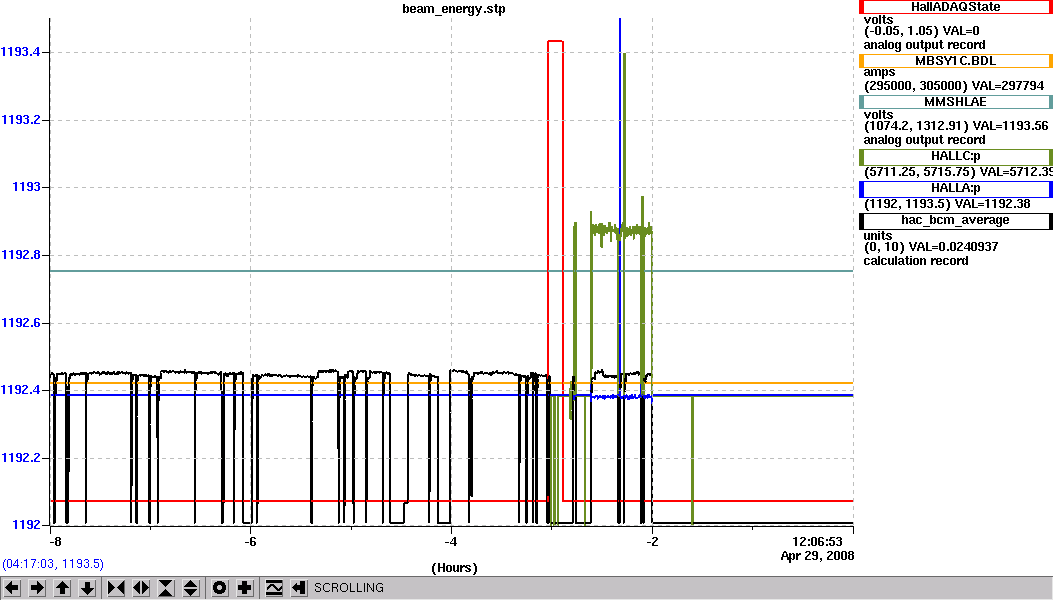1053x600 pixels.
Task: Click the MBSY1C.BDL value VAL=297794
Action: (x=1008, y=85)
